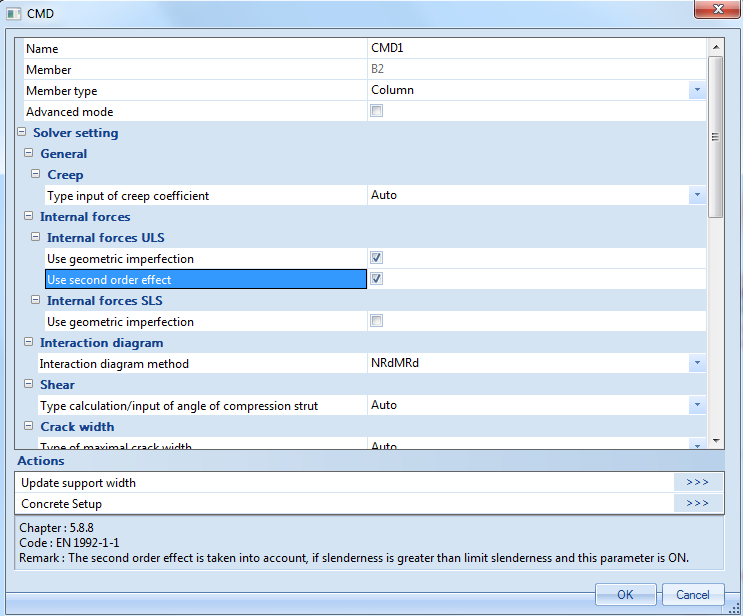This screenshot has width=743, height=616.
Task: Toggle Use second order effect checkbox
Action: coord(377,279)
